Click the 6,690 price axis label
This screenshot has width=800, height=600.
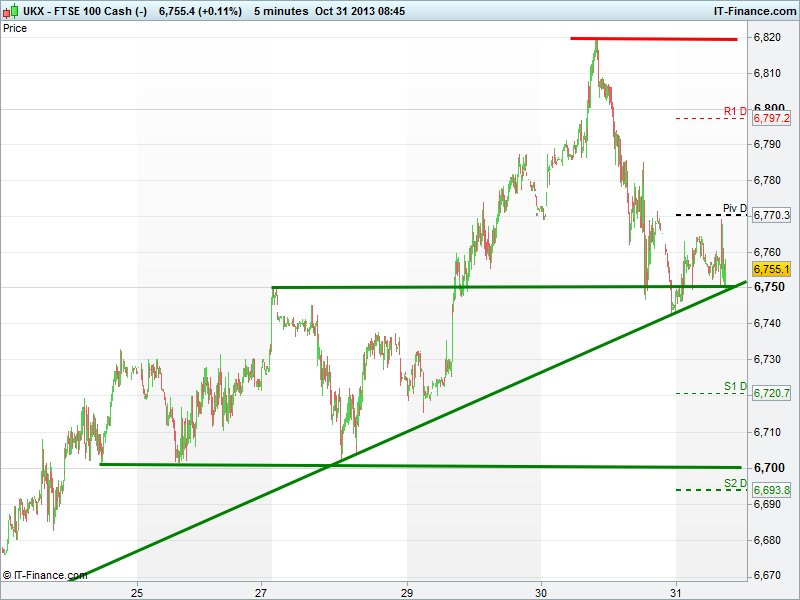[767, 504]
